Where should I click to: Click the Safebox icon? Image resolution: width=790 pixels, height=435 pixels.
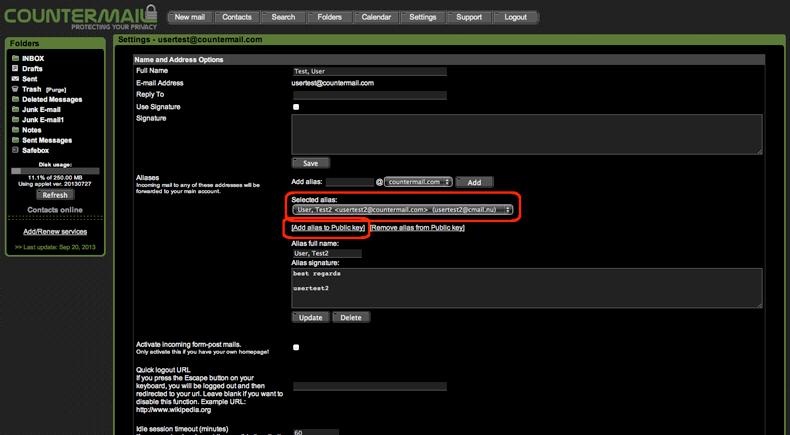coord(15,150)
